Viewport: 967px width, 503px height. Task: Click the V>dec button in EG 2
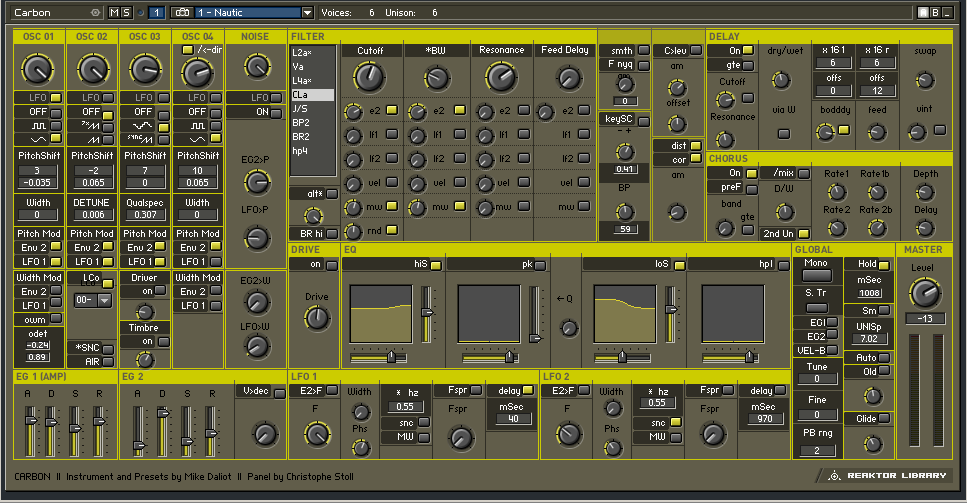[279, 393]
